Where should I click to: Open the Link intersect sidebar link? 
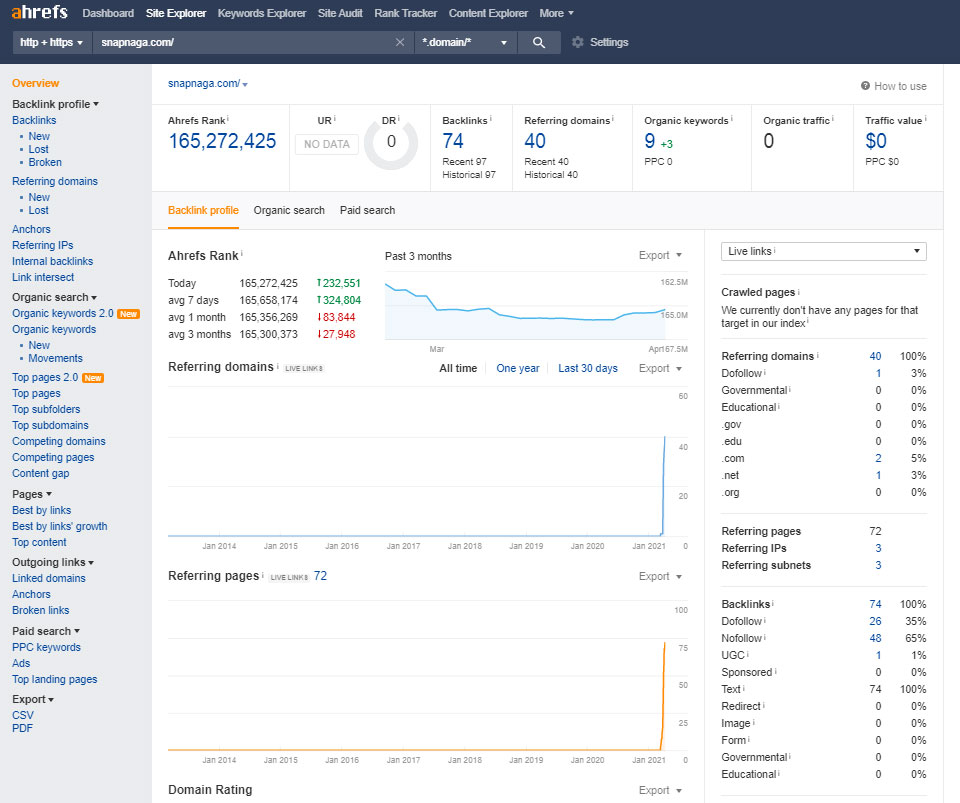43,277
